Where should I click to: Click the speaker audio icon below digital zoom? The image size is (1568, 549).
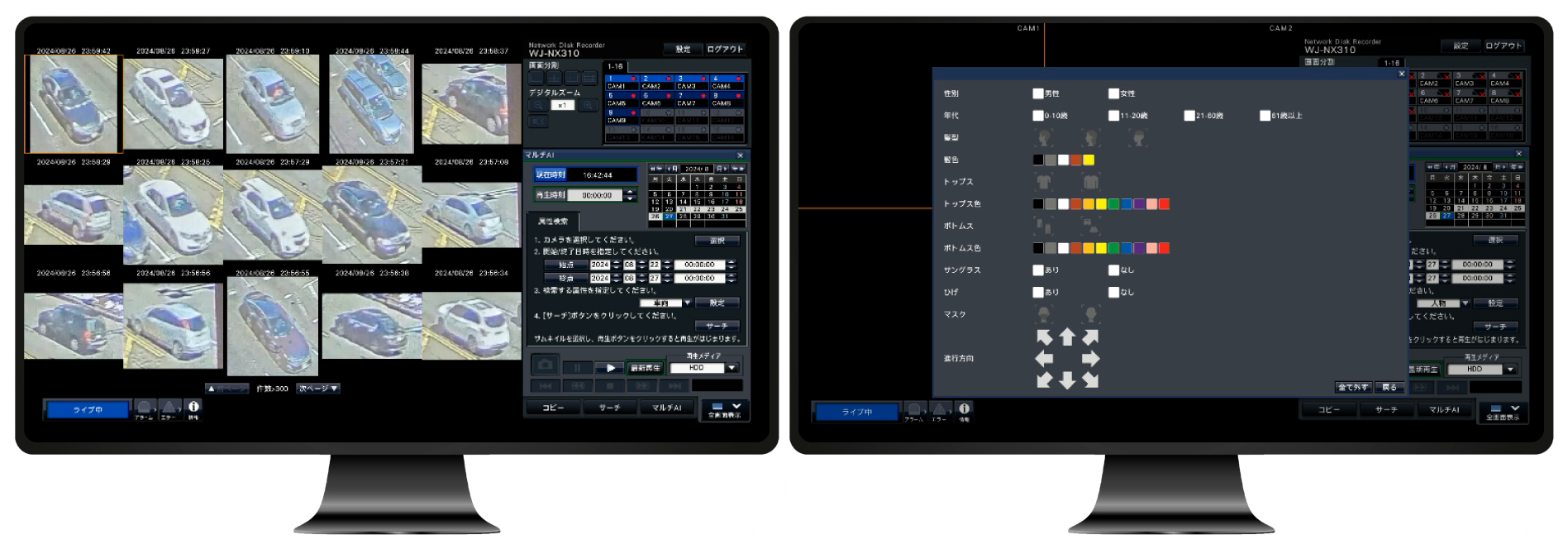[x=537, y=121]
